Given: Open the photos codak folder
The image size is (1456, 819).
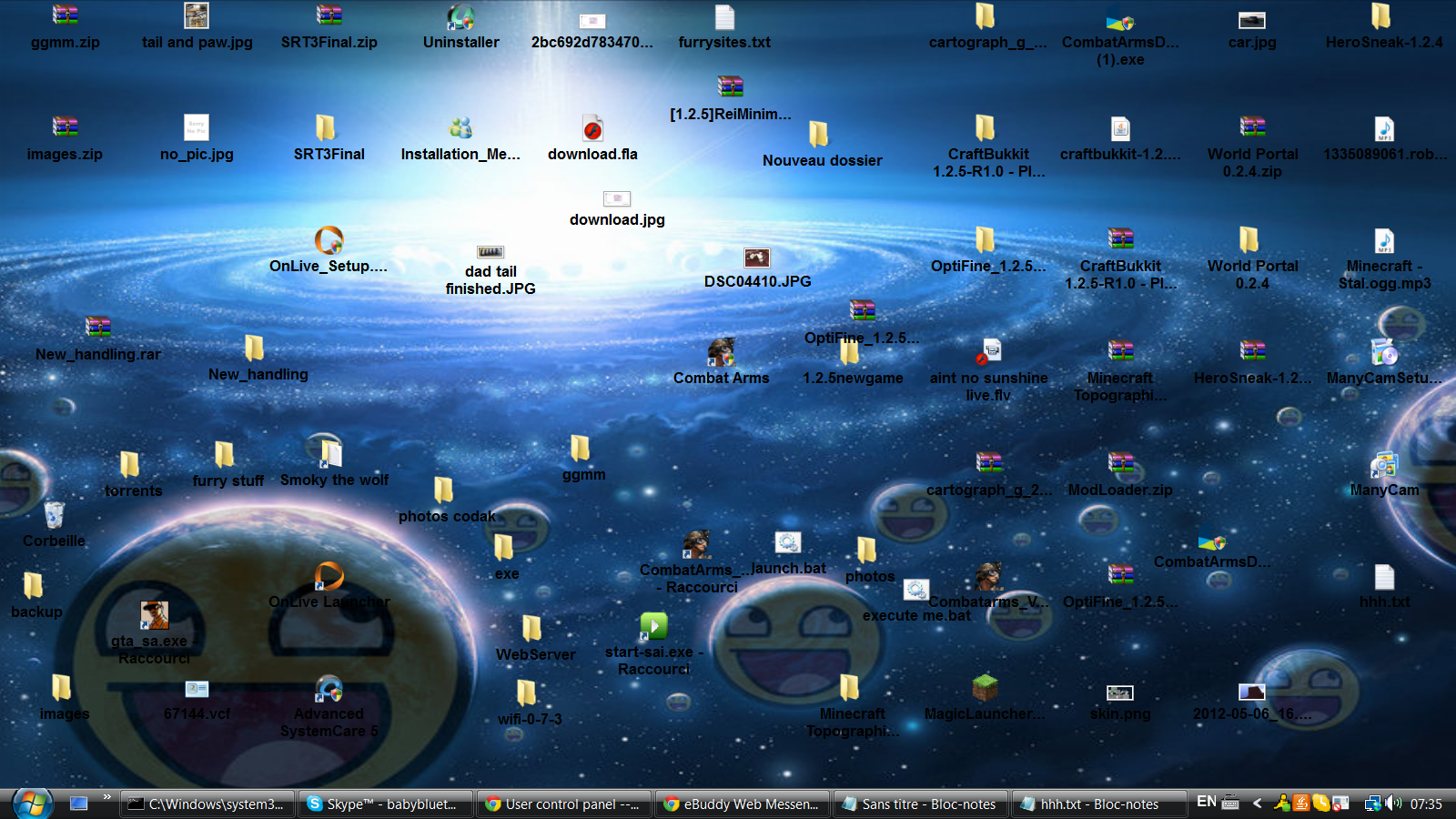Looking at the screenshot, I should [444, 490].
